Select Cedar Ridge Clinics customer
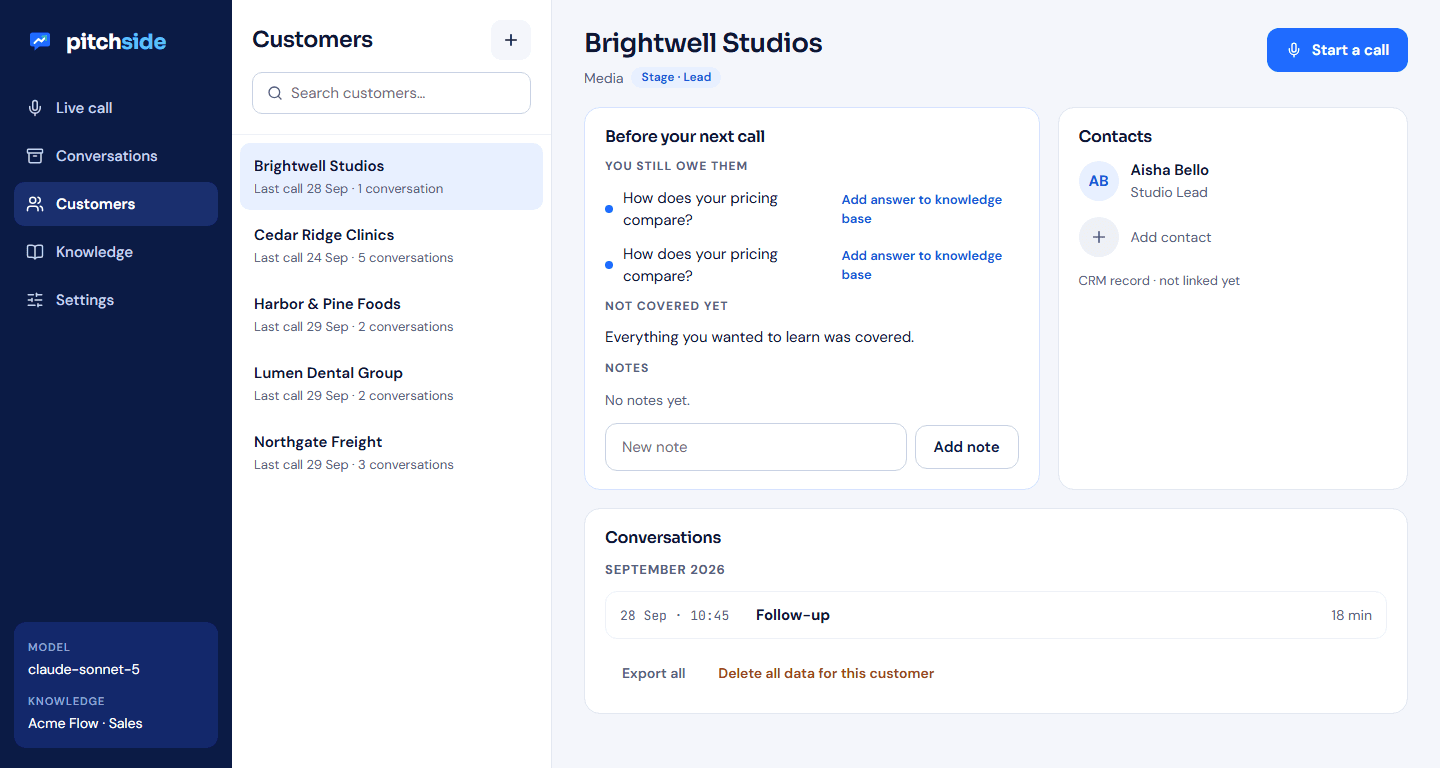The width and height of the screenshot is (1440, 768). tap(391, 245)
